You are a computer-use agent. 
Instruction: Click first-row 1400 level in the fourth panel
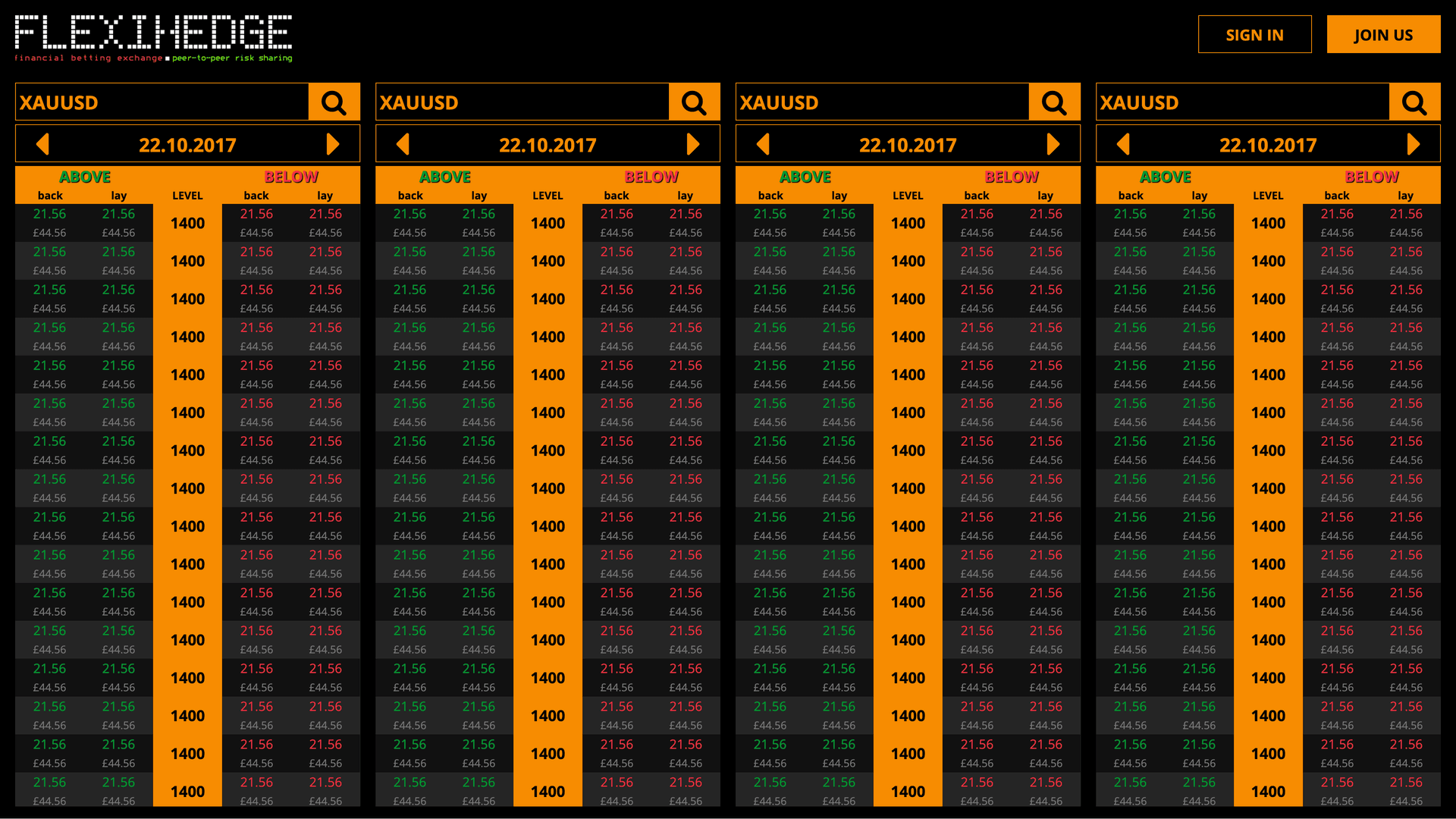click(x=1268, y=224)
